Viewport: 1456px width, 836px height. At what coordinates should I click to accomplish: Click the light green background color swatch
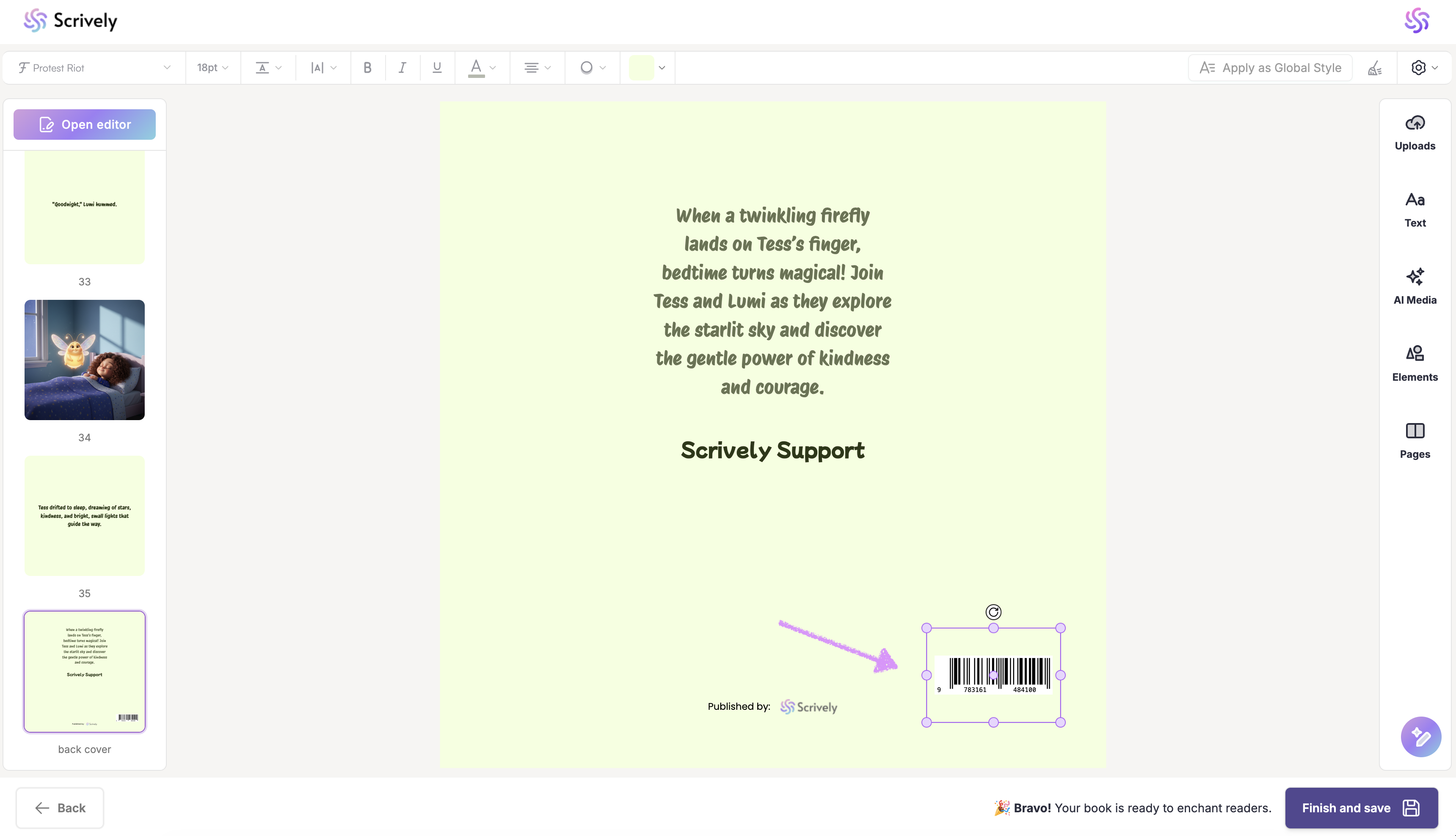pyautogui.click(x=641, y=68)
